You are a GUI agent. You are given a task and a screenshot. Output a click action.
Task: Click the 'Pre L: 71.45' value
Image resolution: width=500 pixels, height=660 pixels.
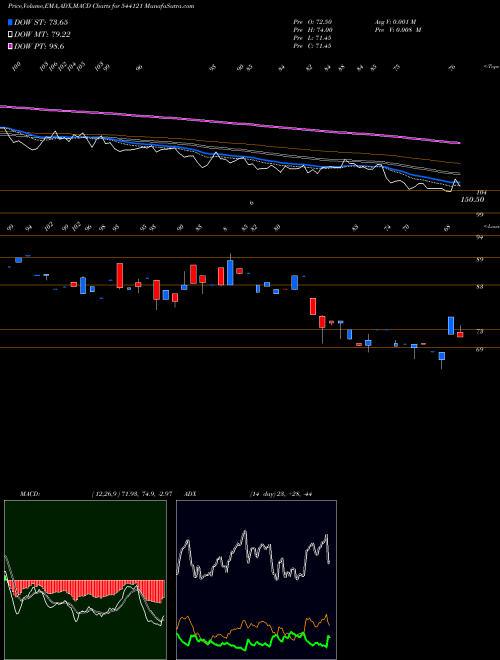tap(313, 38)
